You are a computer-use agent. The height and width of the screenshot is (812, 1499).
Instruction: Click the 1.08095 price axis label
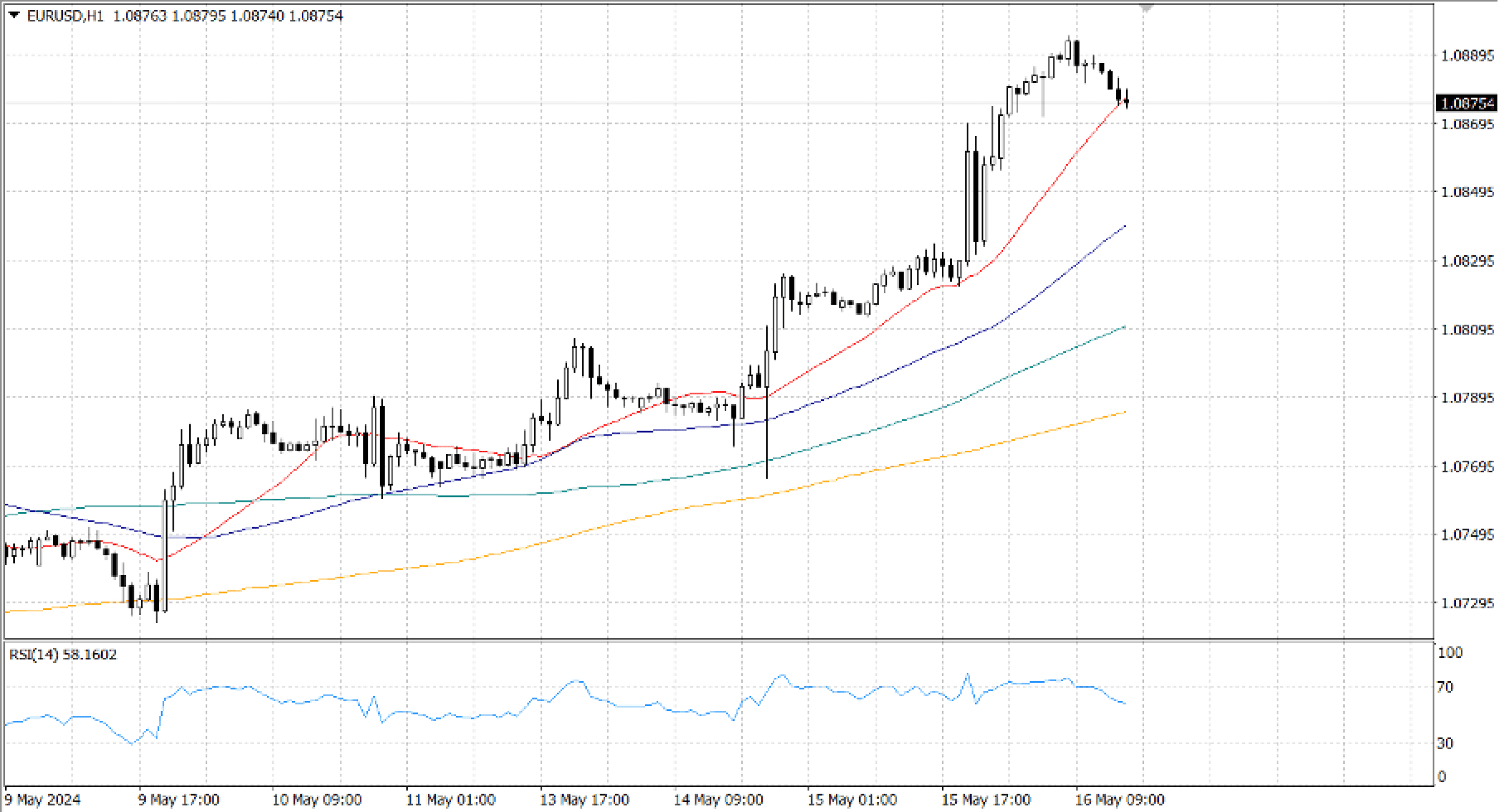tap(1467, 330)
